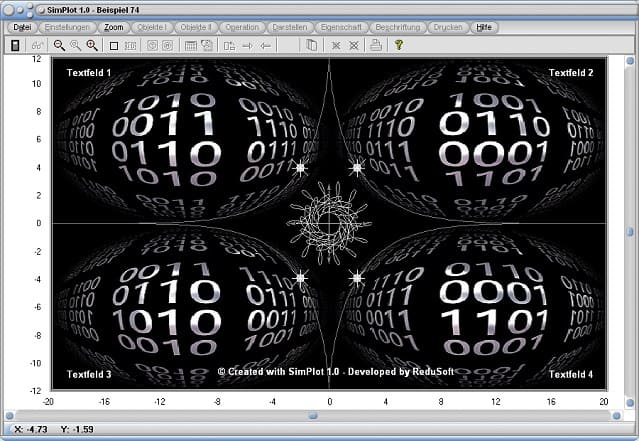Click the Textfeld 4 label
Viewport: 639px width, 441px height.
pos(571,374)
